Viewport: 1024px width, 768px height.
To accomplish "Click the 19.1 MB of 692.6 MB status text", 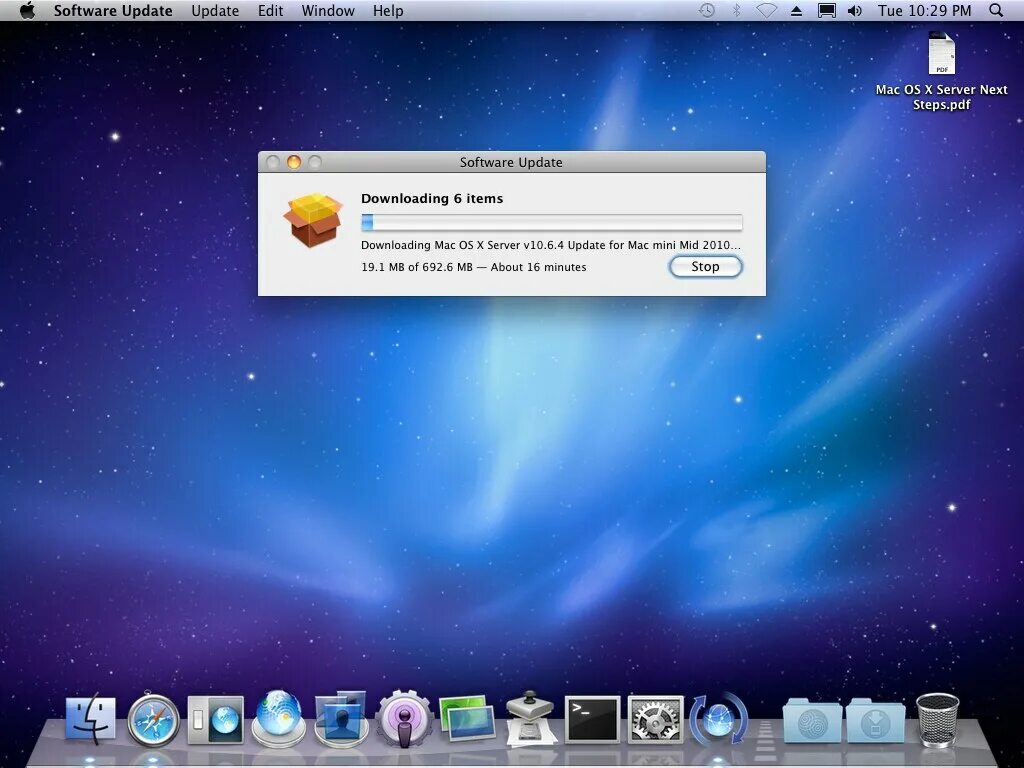I will pos(473,267).
